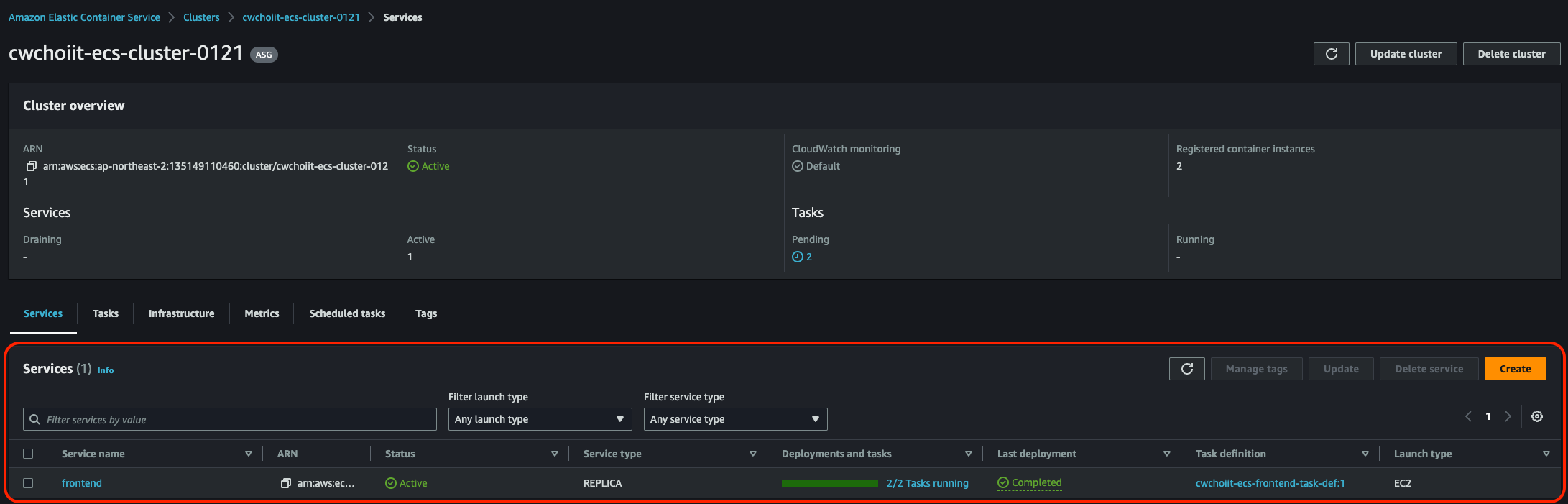The width and height of the screenshot is (1568, 504).
Task: Click the breadcrumb chevron after Clusters
Action: [x=231, y=17]
